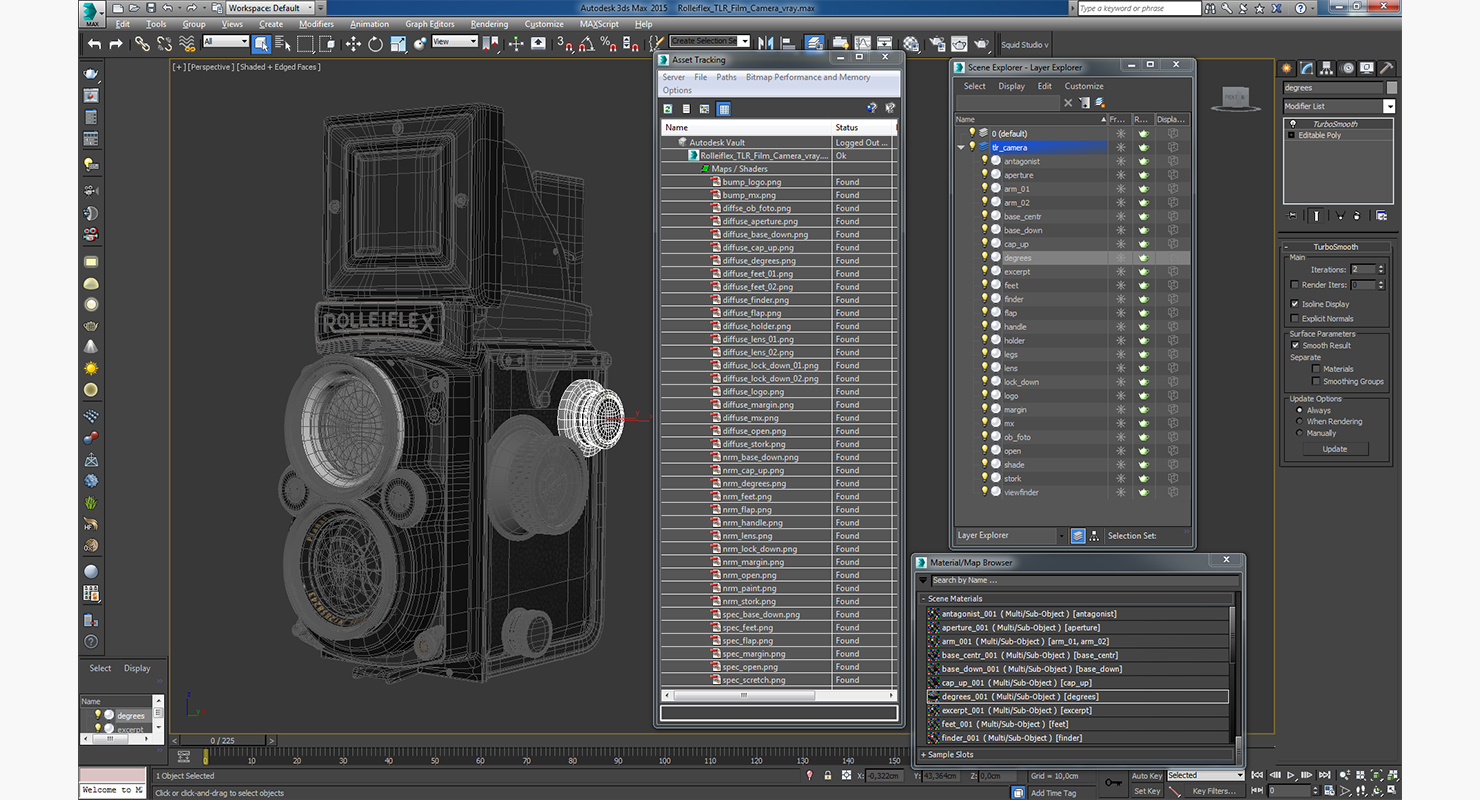The image size is (1480, 800).
Task: Open the Create Selection Set dropdown
Action: click(x=710, y=41)
